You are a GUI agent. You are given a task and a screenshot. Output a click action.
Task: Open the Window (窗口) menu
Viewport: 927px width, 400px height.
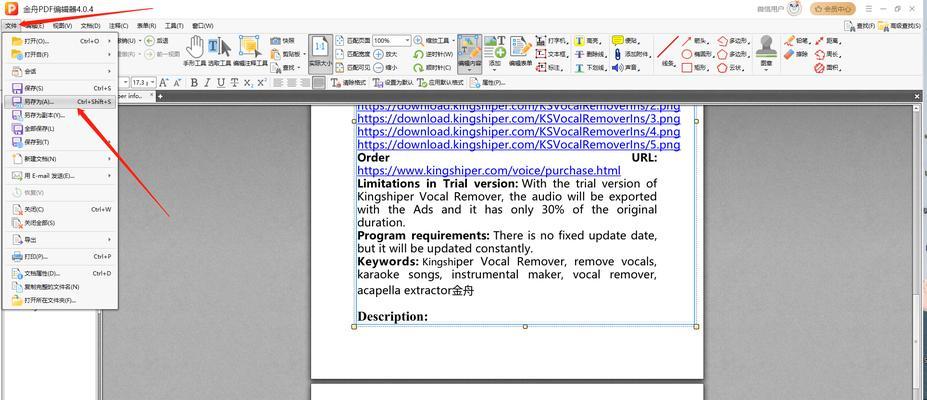202,26
